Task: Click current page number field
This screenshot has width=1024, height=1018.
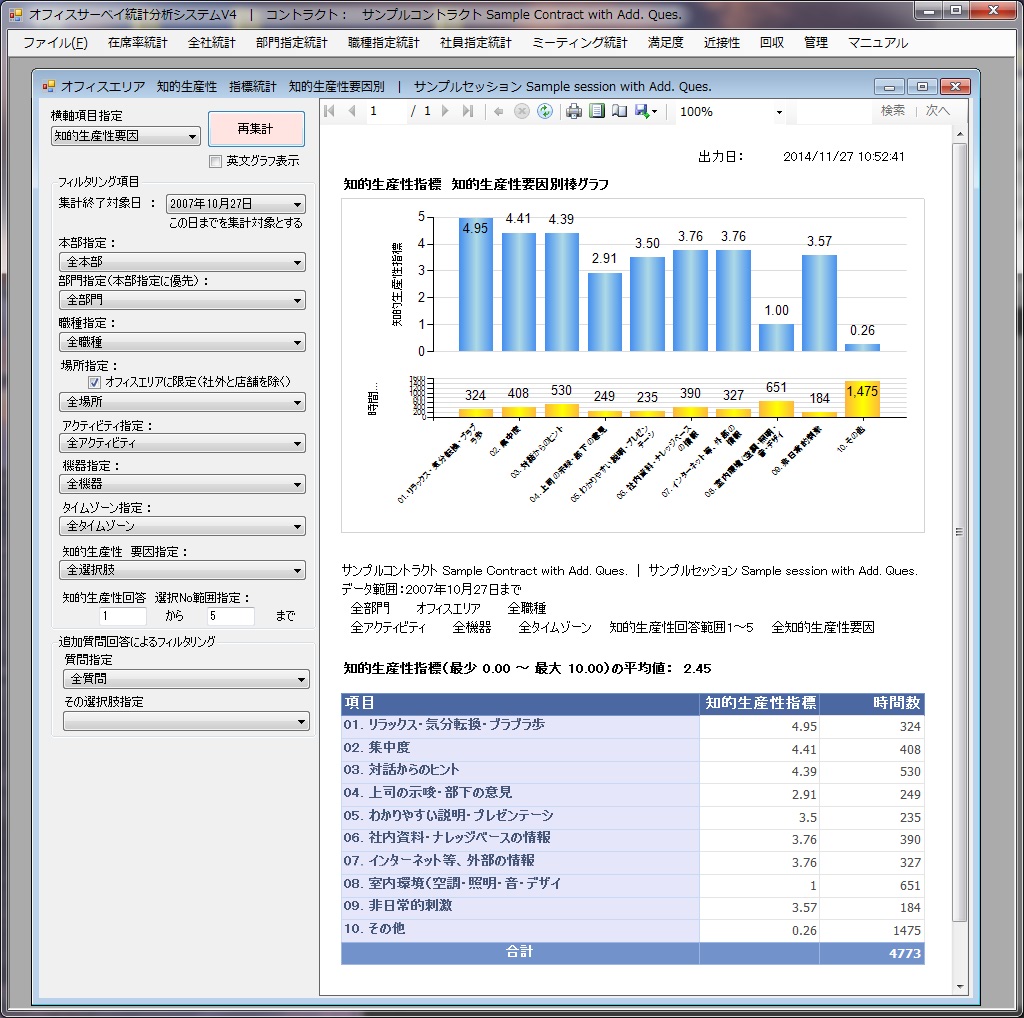Action: (385, 112)
